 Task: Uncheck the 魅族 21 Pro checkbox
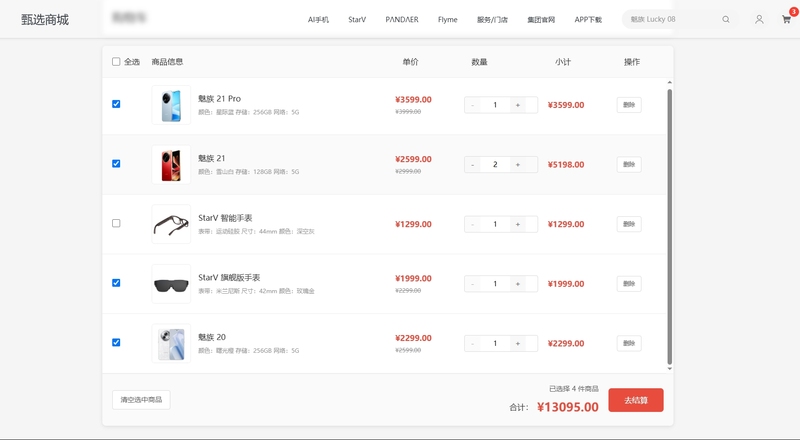(x=116, y=104)
